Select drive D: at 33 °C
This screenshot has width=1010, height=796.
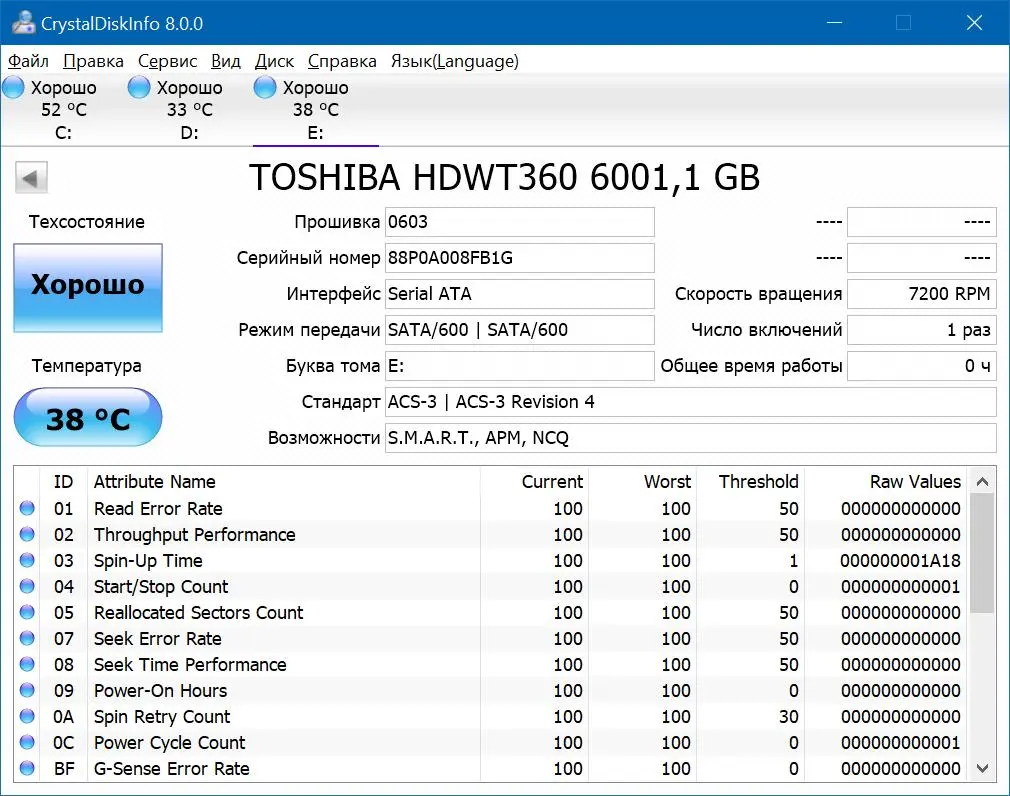pyautogui.click(x=189, y=109)
